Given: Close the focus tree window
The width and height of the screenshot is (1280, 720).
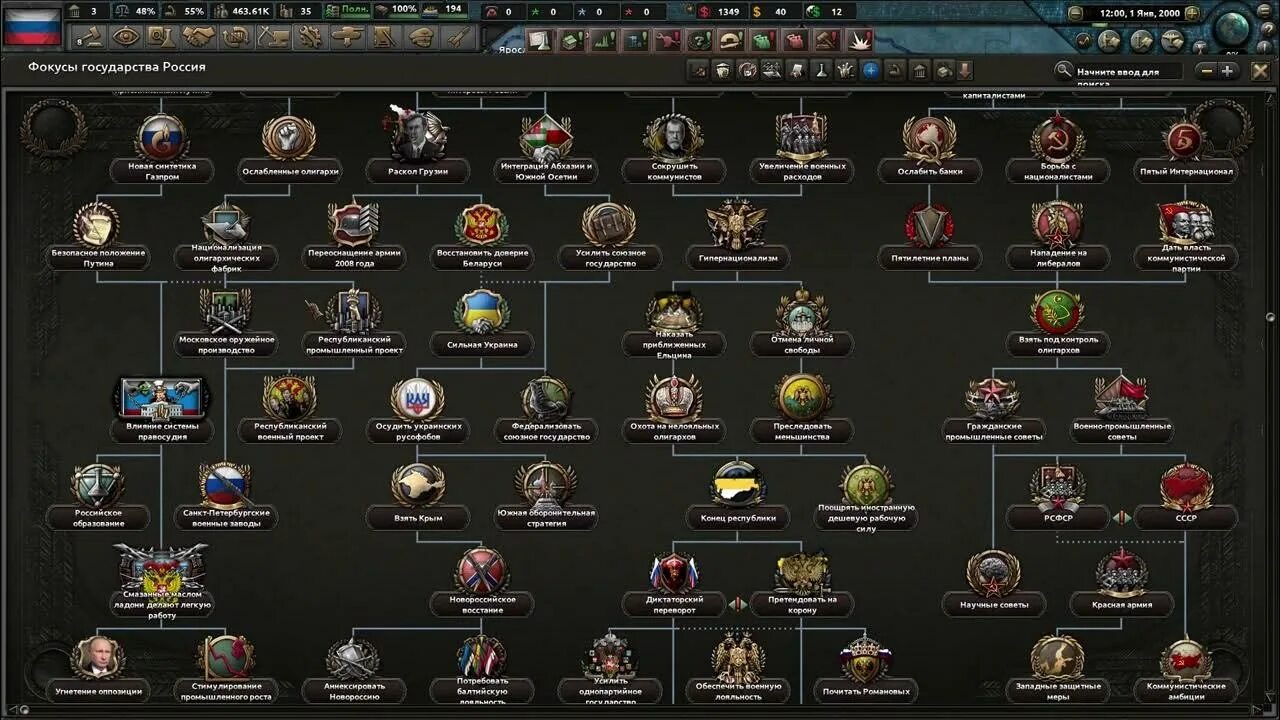Looking at the screenshot, I should [1260, 71].
